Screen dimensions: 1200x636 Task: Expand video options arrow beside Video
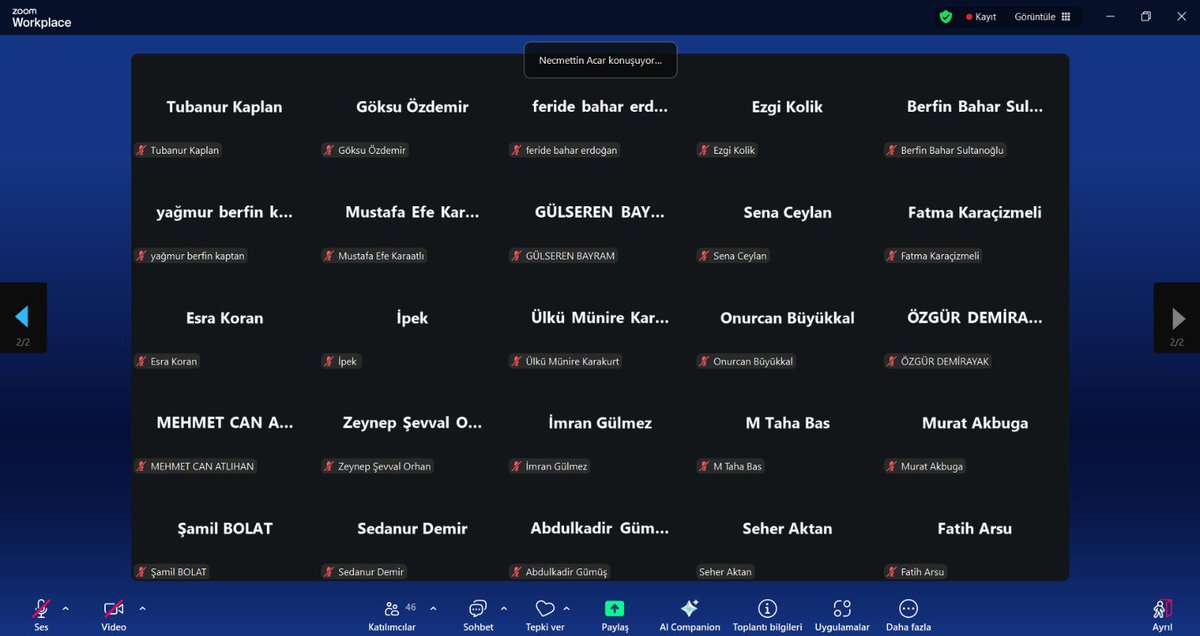tap(142, 608)
